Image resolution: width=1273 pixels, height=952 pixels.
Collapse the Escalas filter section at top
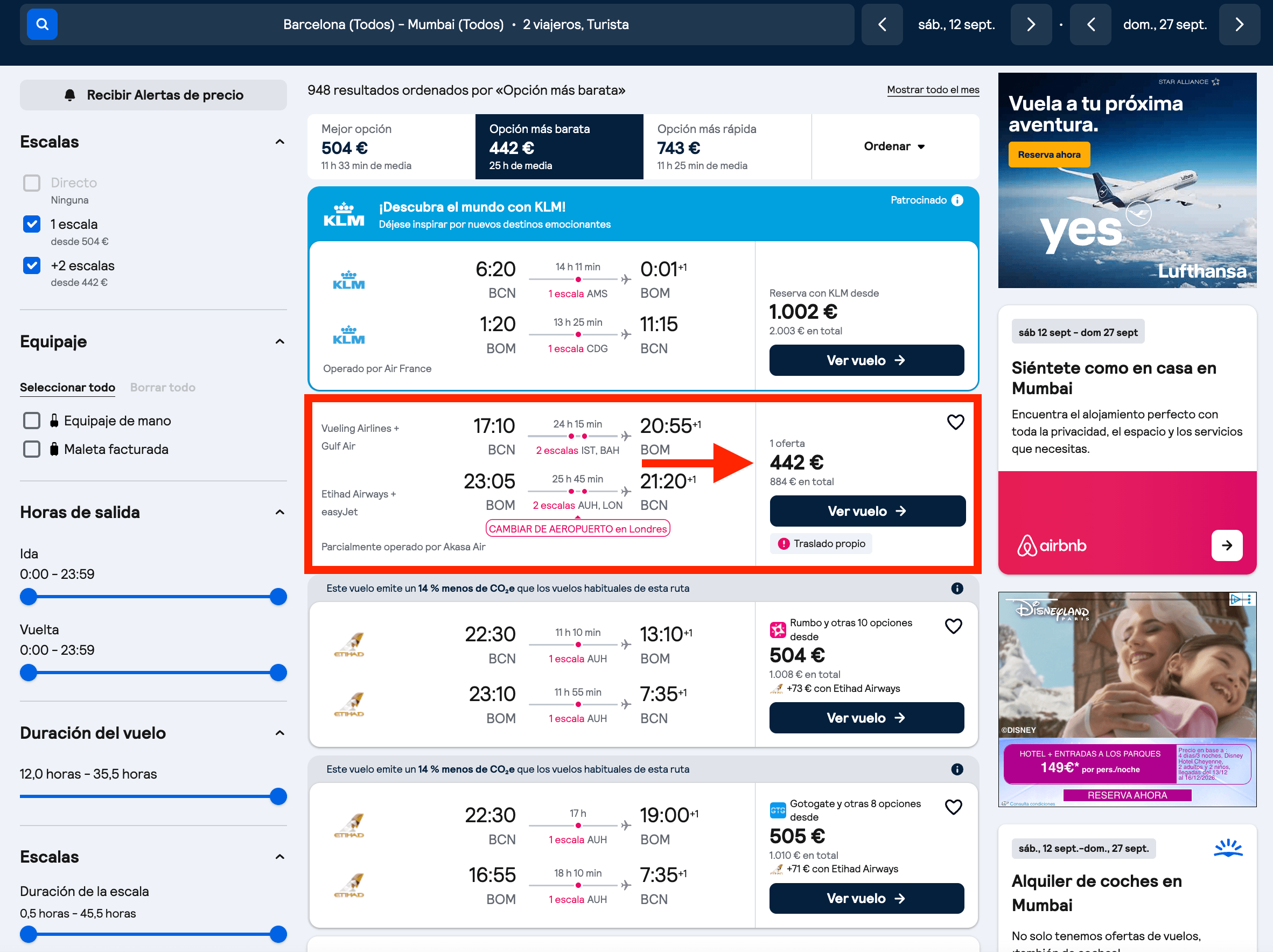[279, 142]
